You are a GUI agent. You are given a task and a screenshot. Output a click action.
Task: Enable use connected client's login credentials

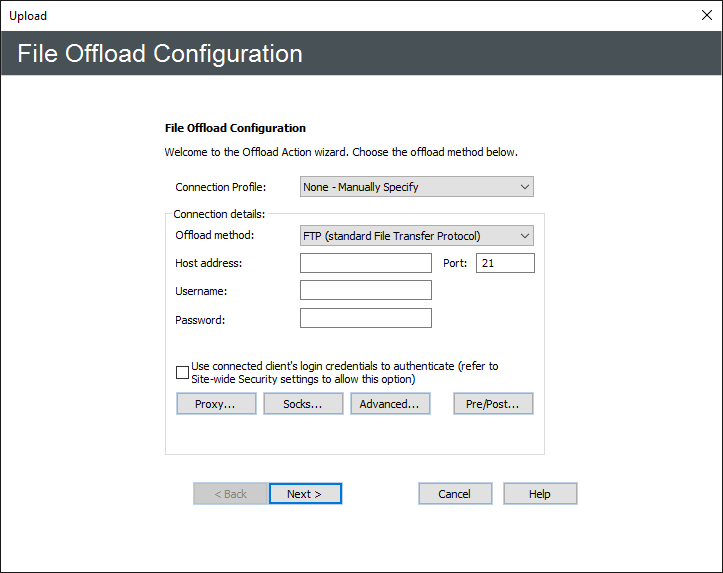pos(182,373)
